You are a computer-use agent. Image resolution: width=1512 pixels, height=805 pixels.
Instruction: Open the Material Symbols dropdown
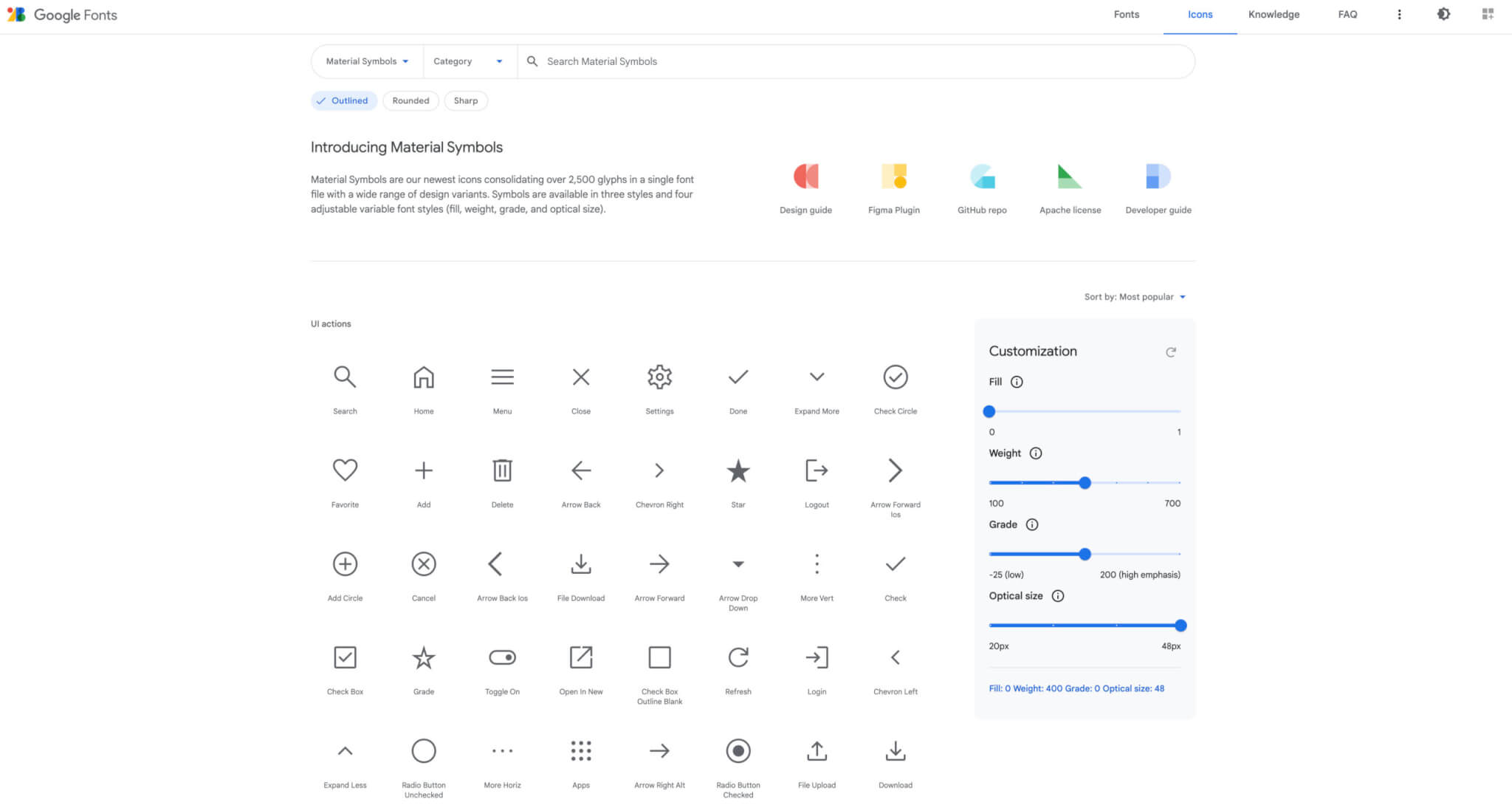366,61
